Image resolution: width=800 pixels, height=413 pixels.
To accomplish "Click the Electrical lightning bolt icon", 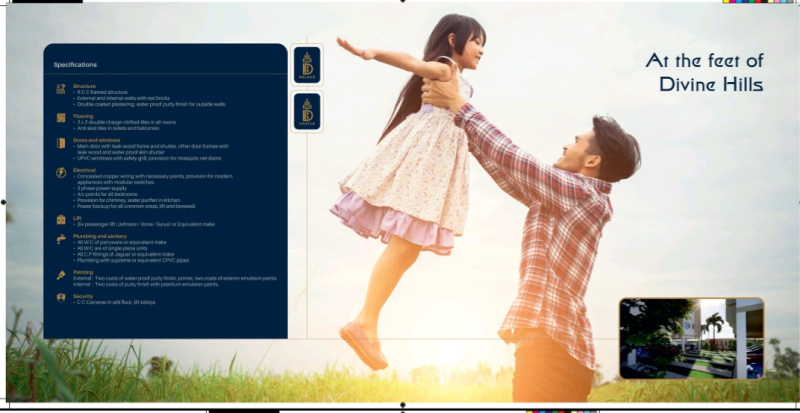I will click(61, 172).
